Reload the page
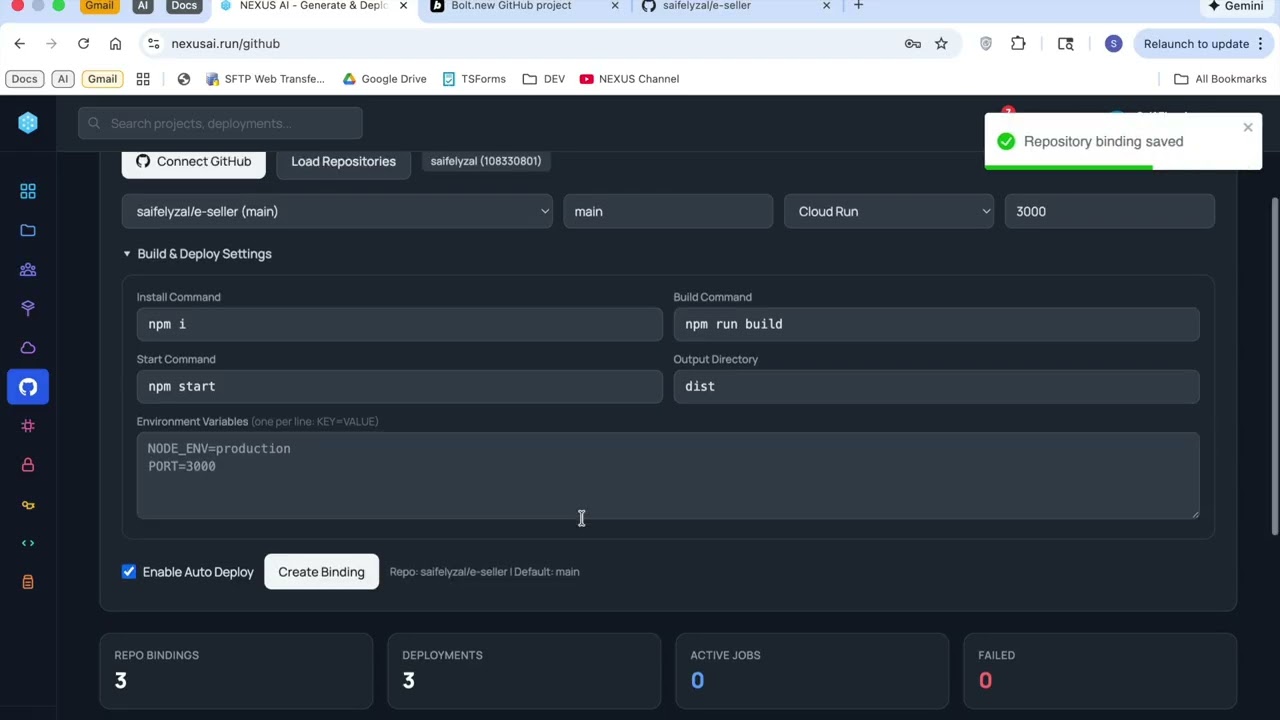1280x720 pixels. tap(84, 44)
